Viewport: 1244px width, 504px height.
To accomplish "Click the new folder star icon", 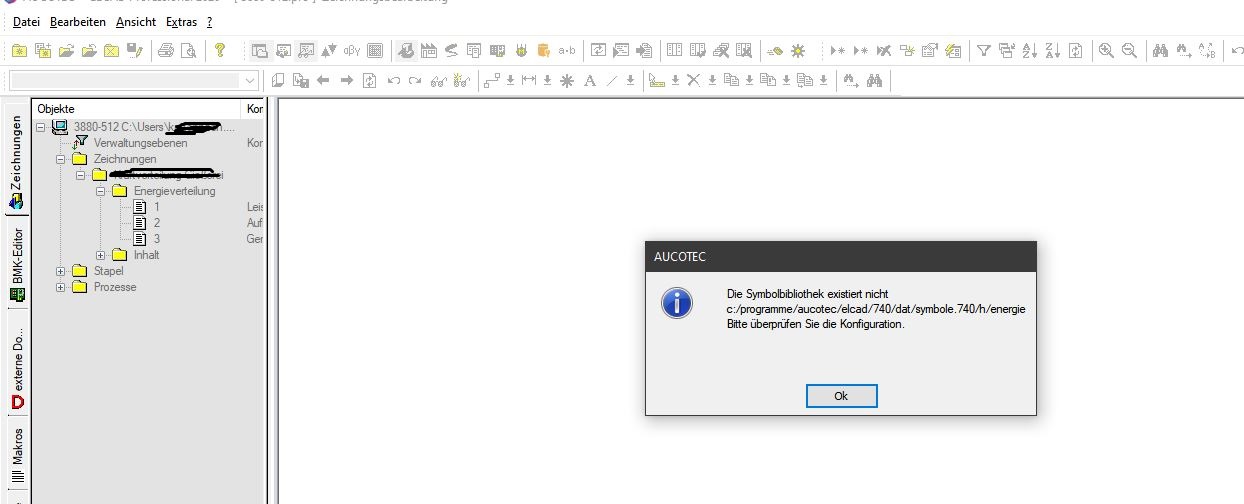I will pos(20,50).
